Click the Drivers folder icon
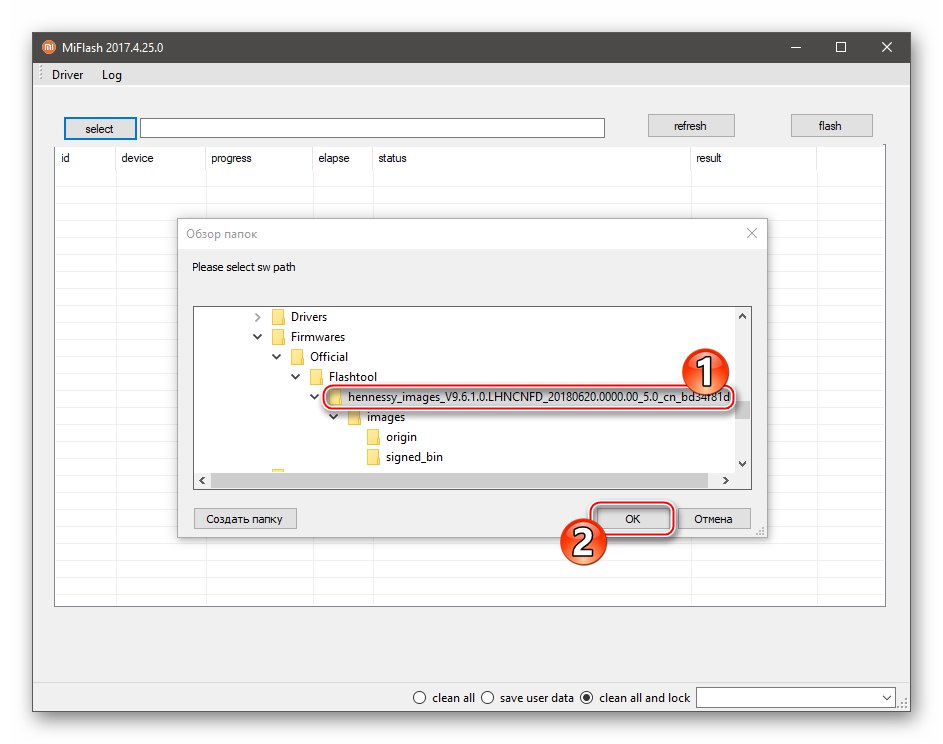Image resolution: width=943 pixels, height=744 pixels. pos(278,317)
